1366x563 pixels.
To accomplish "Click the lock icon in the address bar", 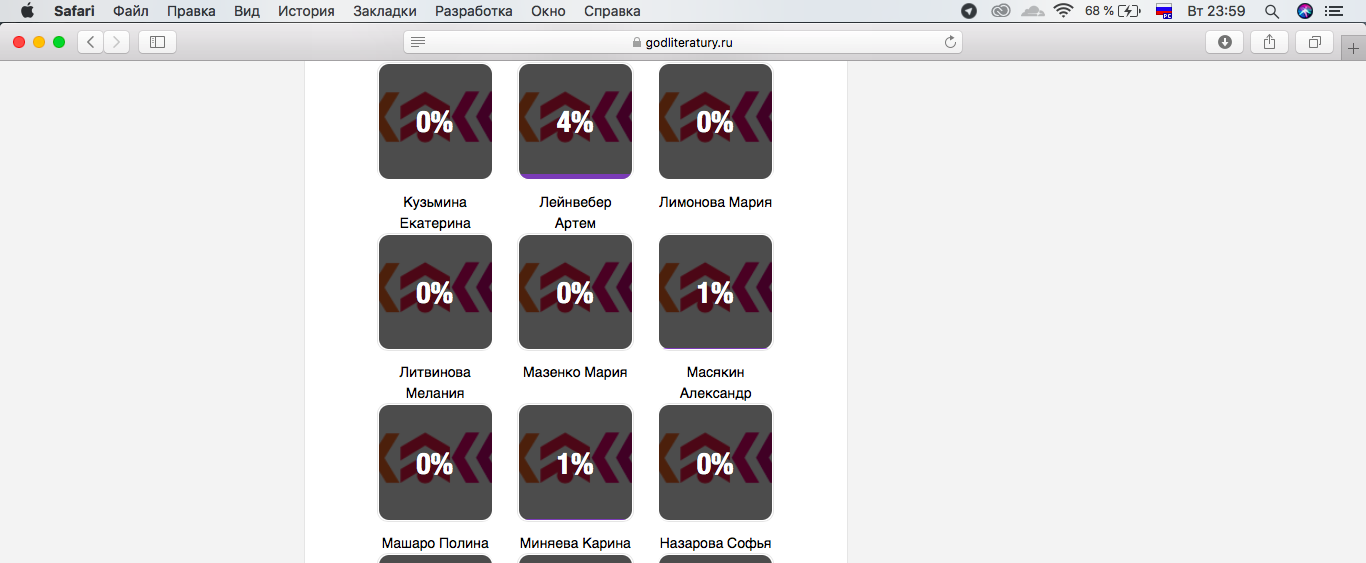I will tap(636, 43).
